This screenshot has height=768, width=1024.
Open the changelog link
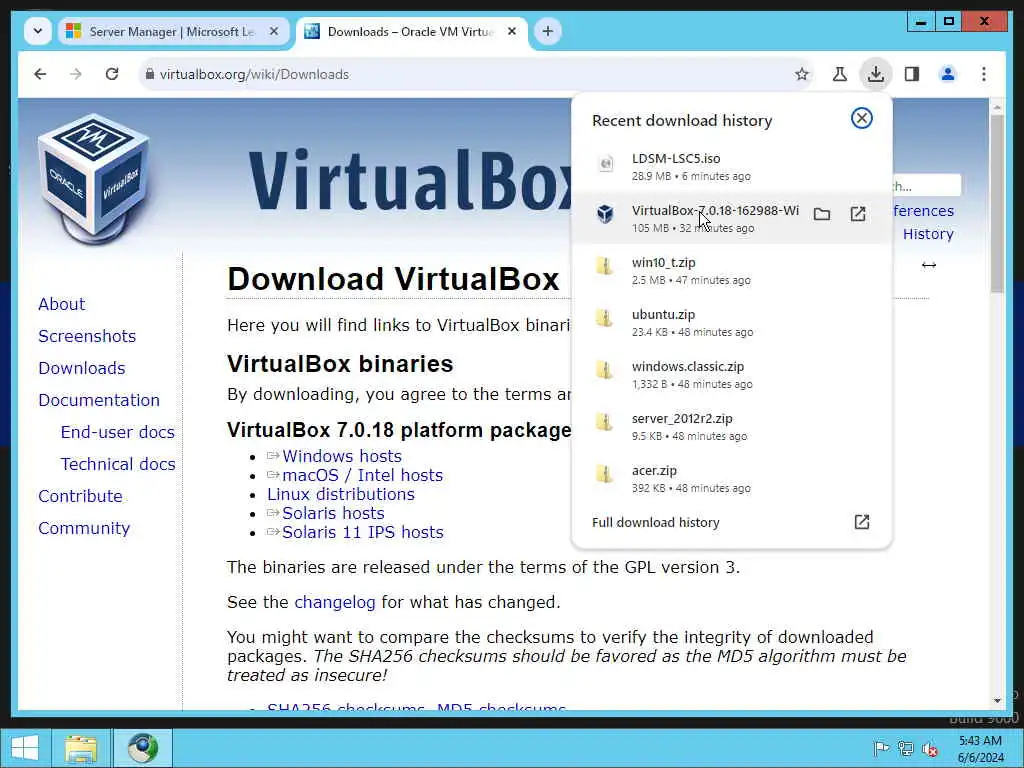(335, 602)
